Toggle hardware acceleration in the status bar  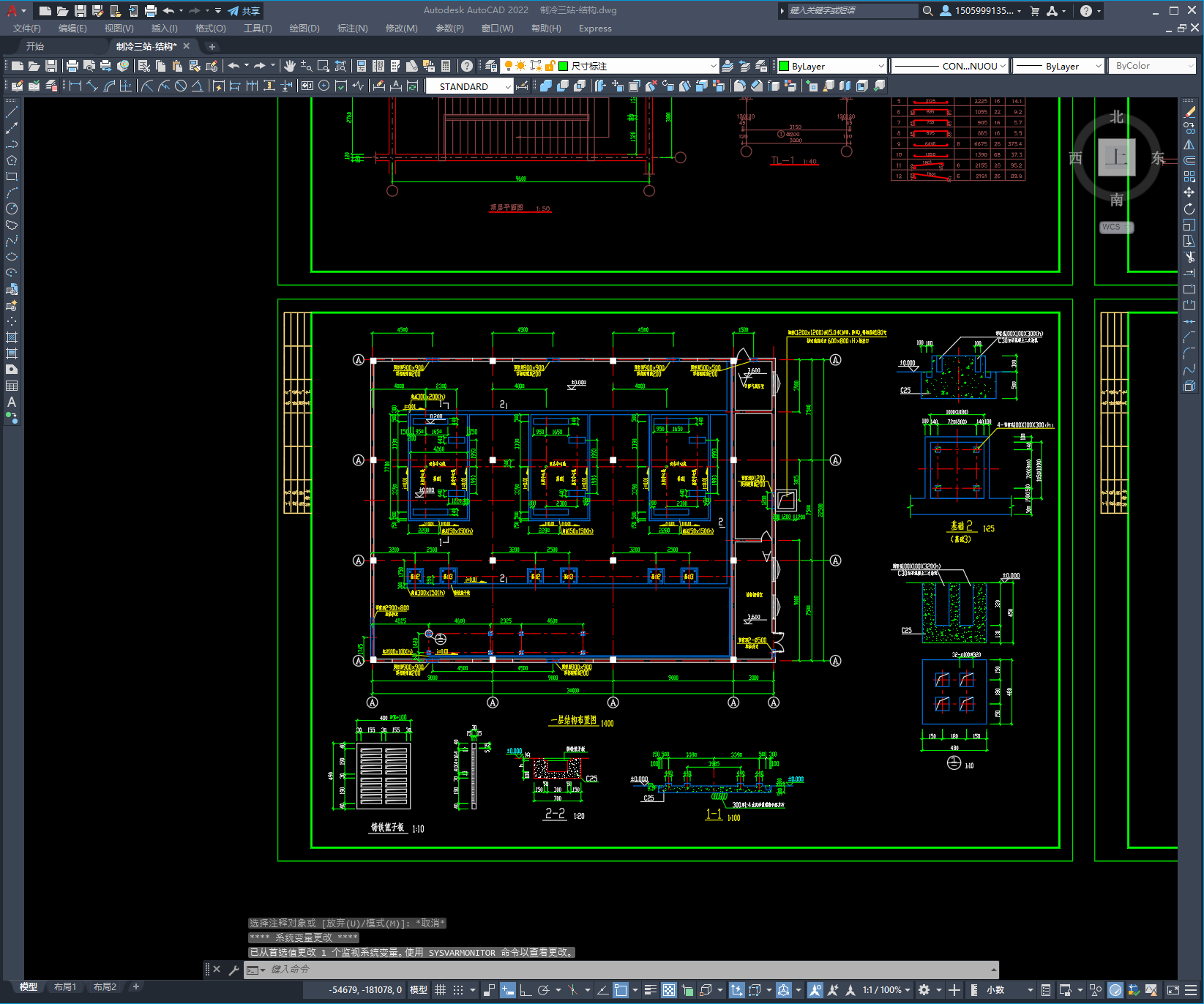click(x=1115, y=990)
